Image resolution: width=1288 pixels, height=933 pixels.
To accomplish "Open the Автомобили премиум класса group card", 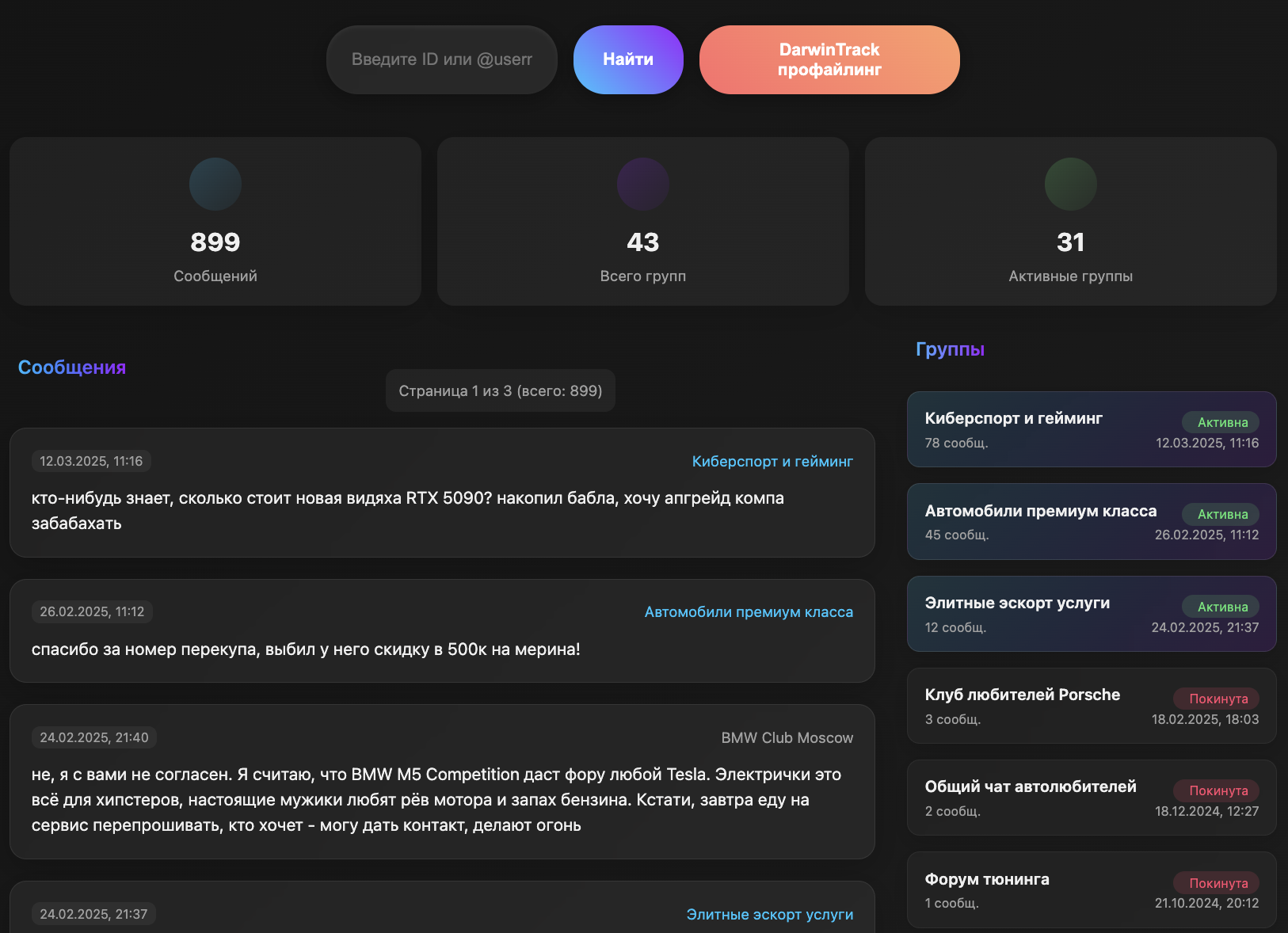I will (1092, 522).
